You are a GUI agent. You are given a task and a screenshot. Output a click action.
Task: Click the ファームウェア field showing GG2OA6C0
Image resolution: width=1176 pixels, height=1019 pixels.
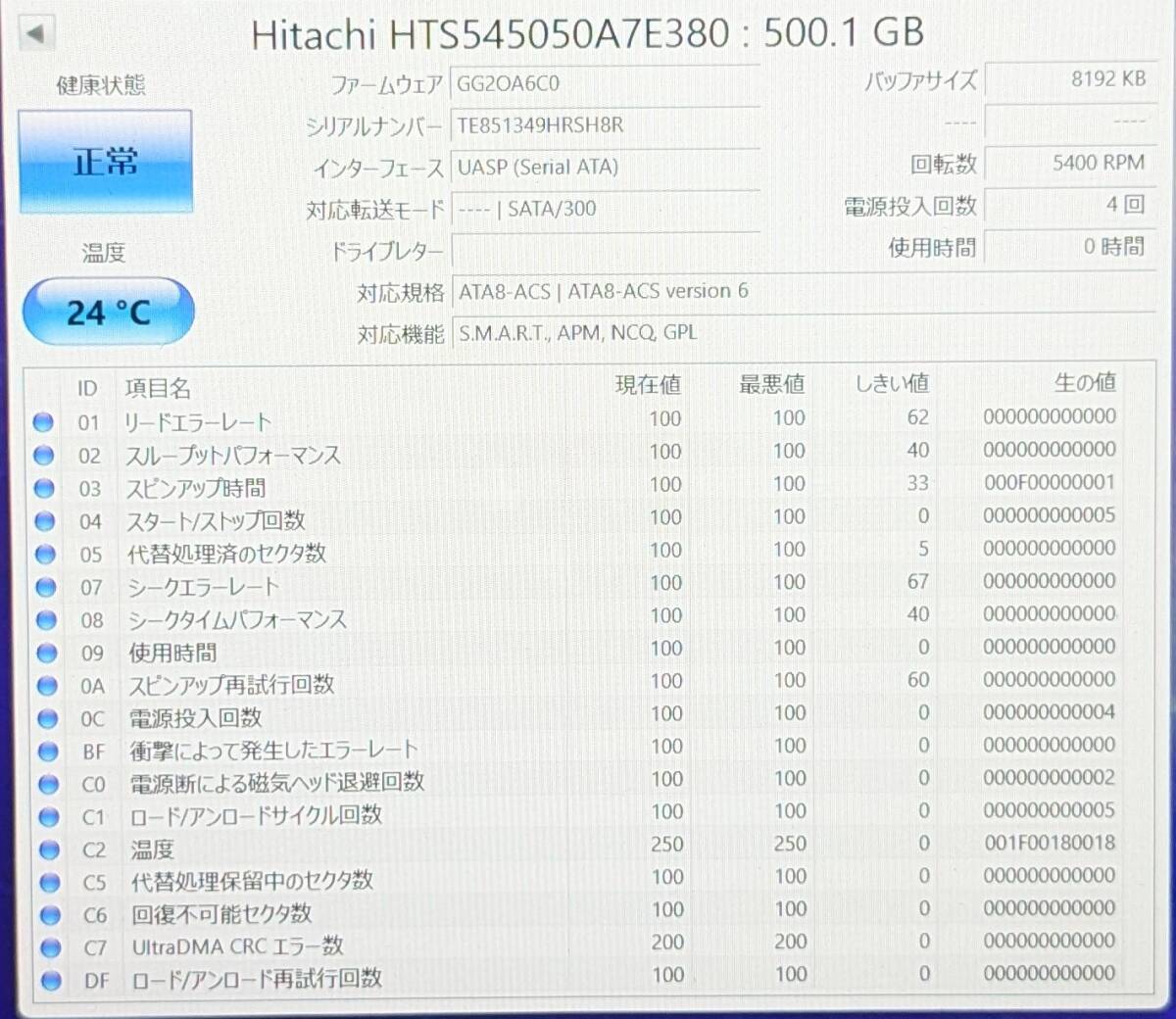pyautogui.click(x=605, y=84)
